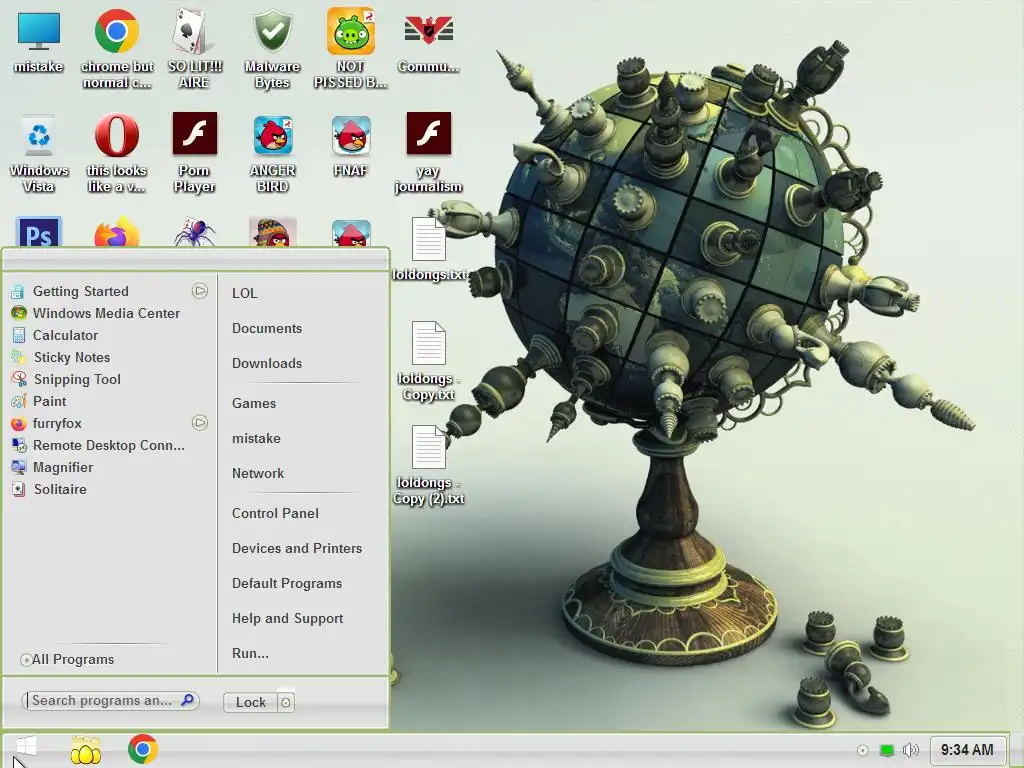Open the Photoshop Ps desktop icon
Screen dimensions: 1024x768
pos(39,232)
